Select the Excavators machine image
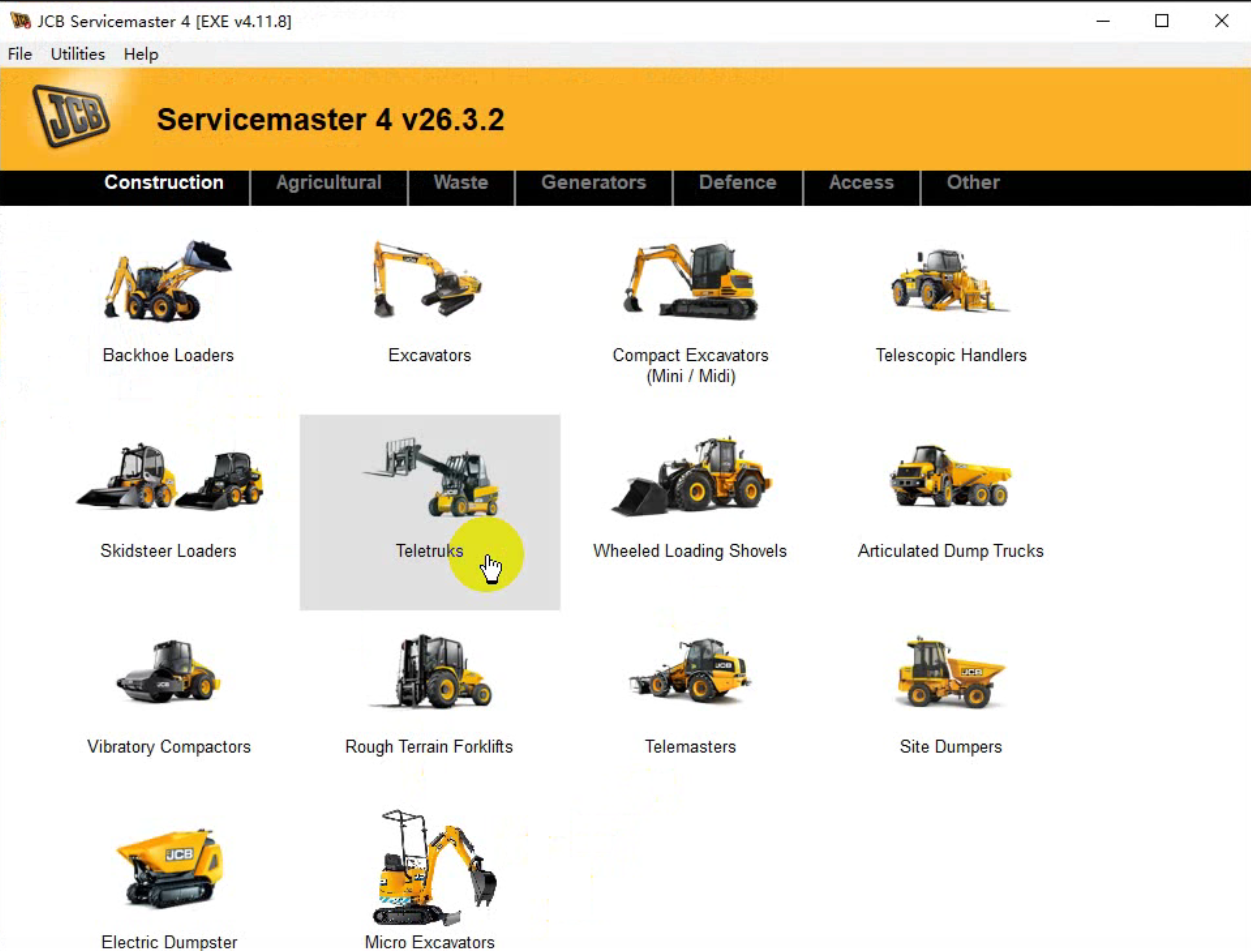1251x951 pixels. click(x=429, y=279)
